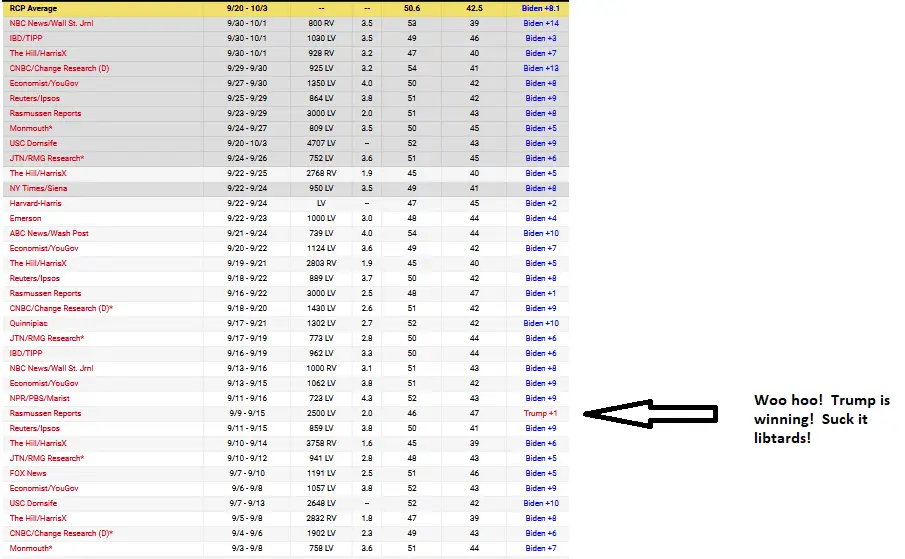Screen dimensions: 905x559
Task: Click the Biden +2 spread link
Action: tap(541, 203)
